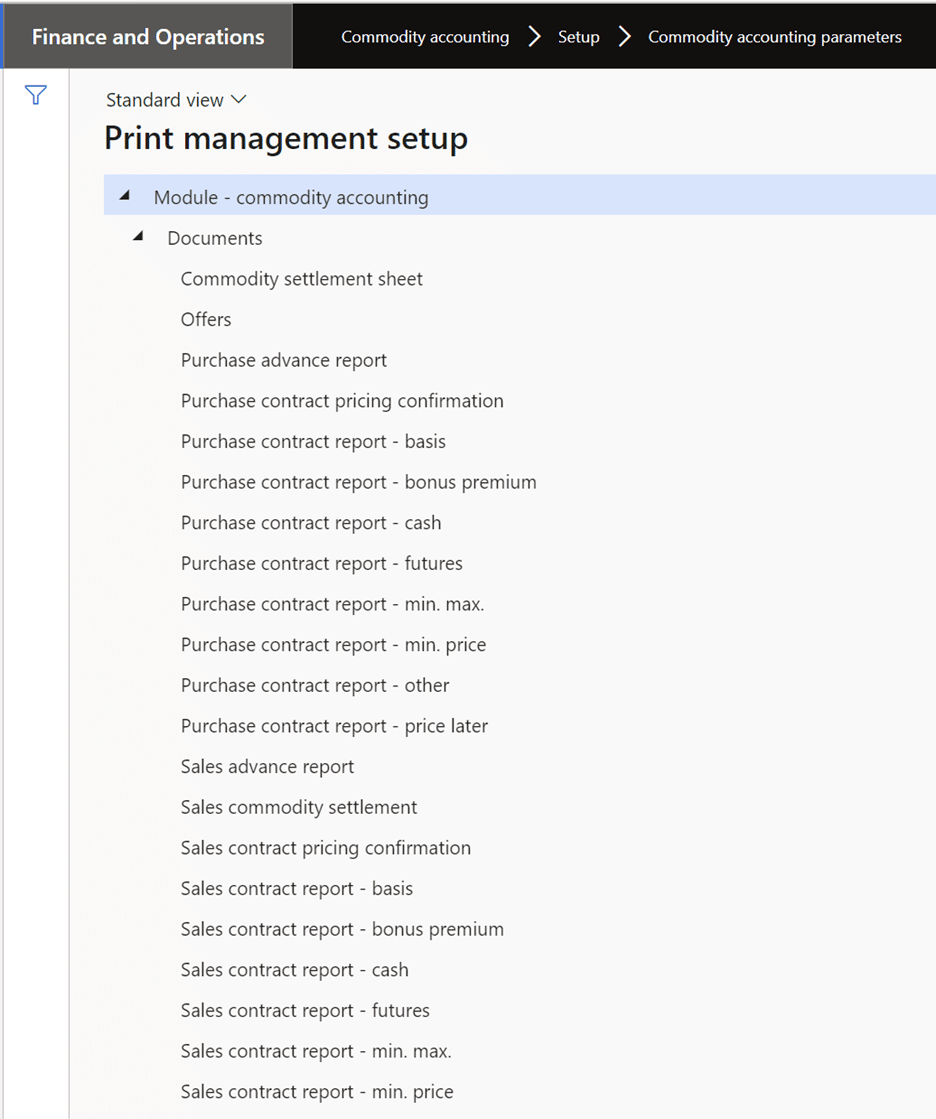Select the Offers document
This screenshot has height=1119, width=936.
pos(206,319)
